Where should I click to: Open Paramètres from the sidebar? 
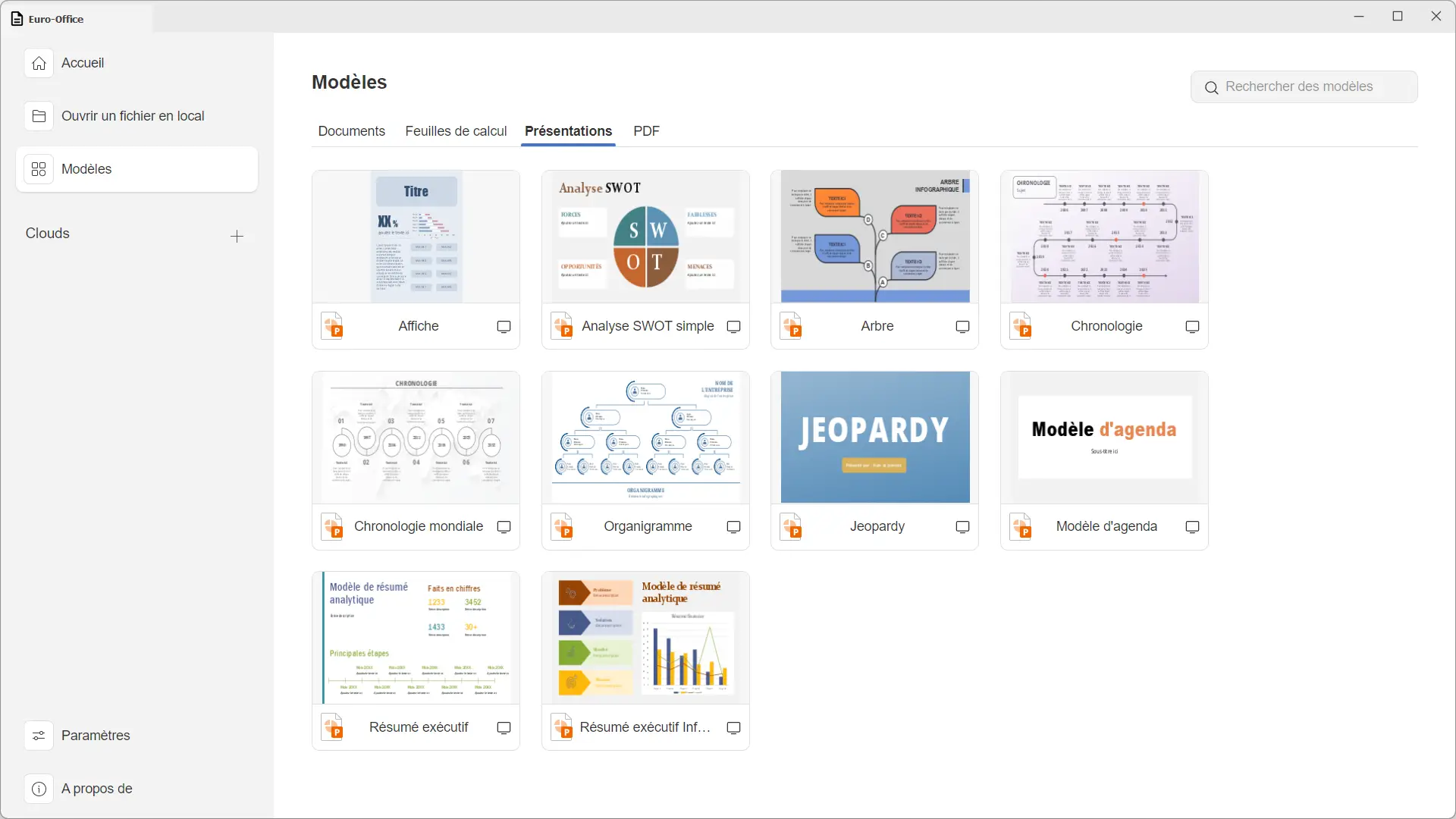coord(136,736)
